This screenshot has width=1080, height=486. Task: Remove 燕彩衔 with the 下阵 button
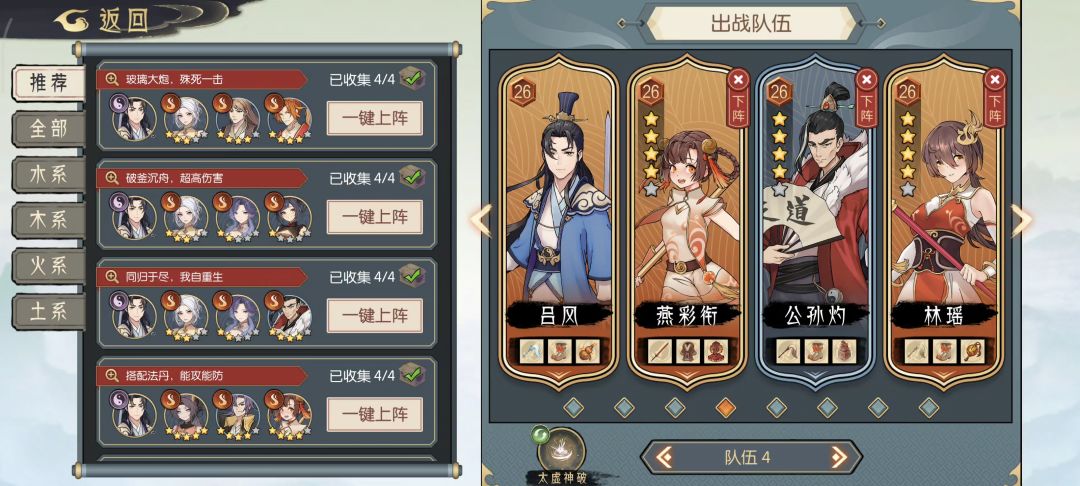(x=738, y=98)
